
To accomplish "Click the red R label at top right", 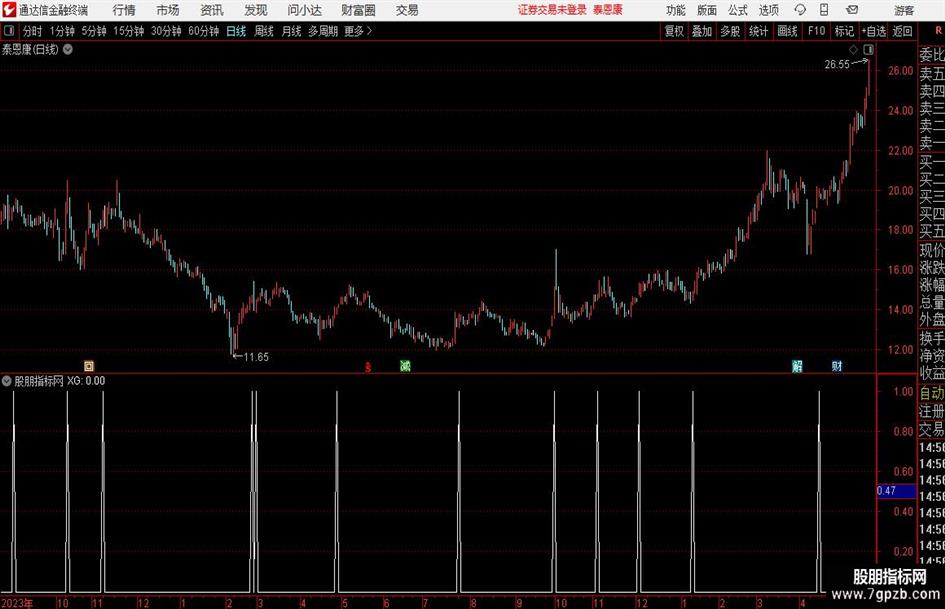I will click(937, 30).
